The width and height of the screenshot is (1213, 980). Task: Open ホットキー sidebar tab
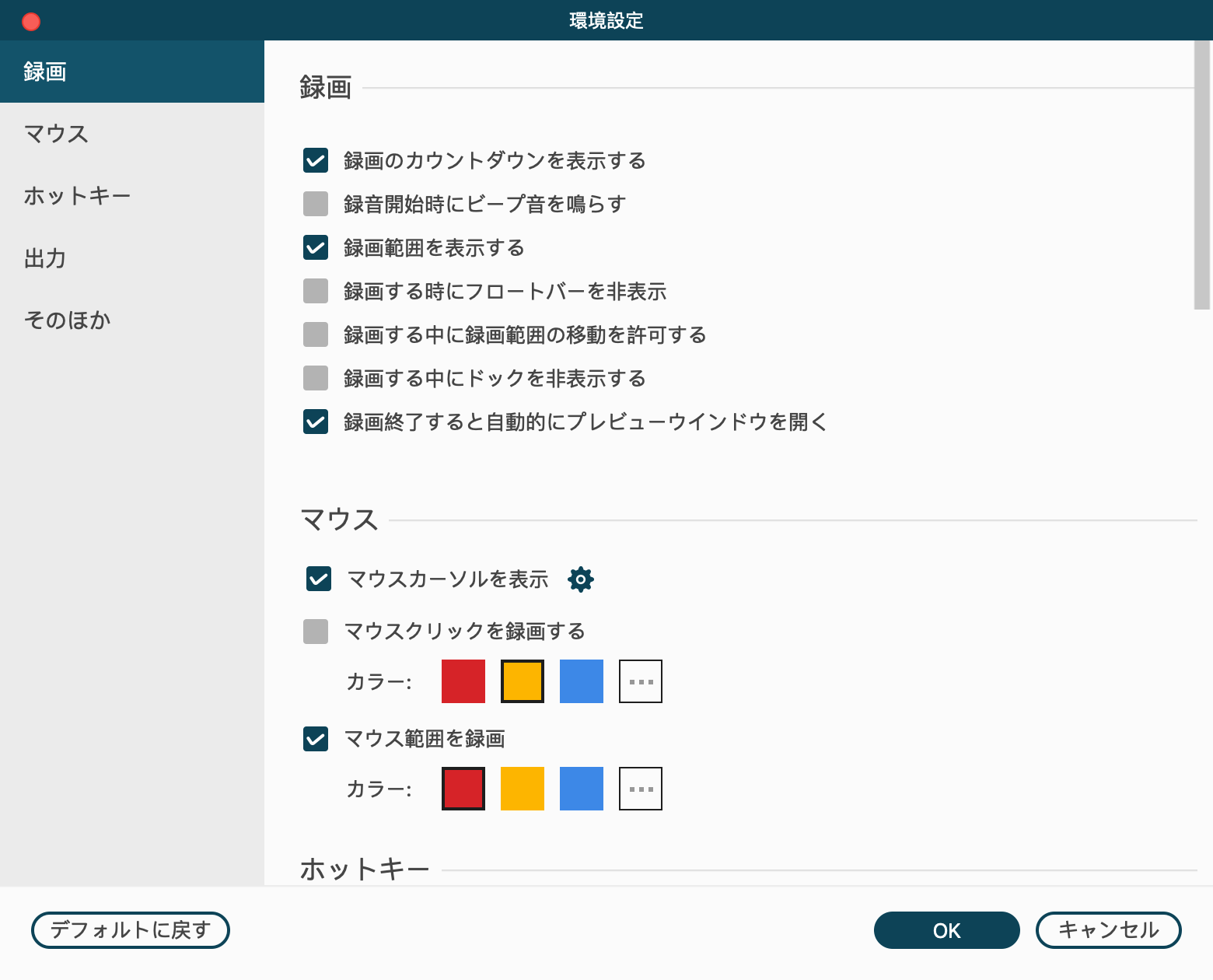132,196
